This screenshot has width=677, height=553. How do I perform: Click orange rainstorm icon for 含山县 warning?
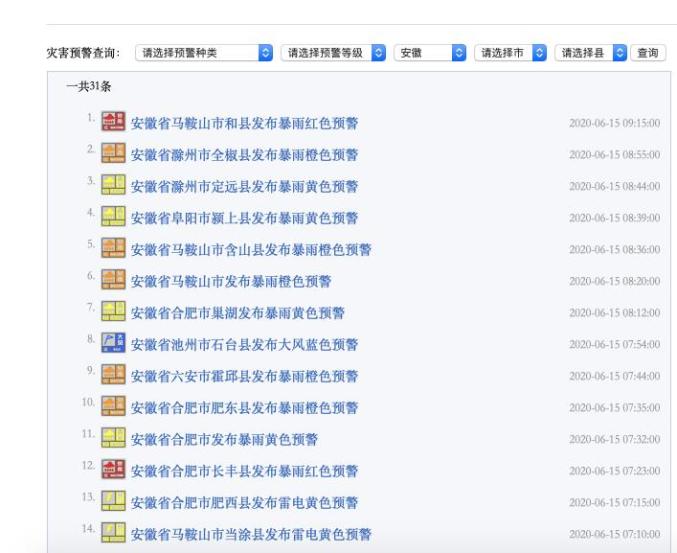pos(113,248)
